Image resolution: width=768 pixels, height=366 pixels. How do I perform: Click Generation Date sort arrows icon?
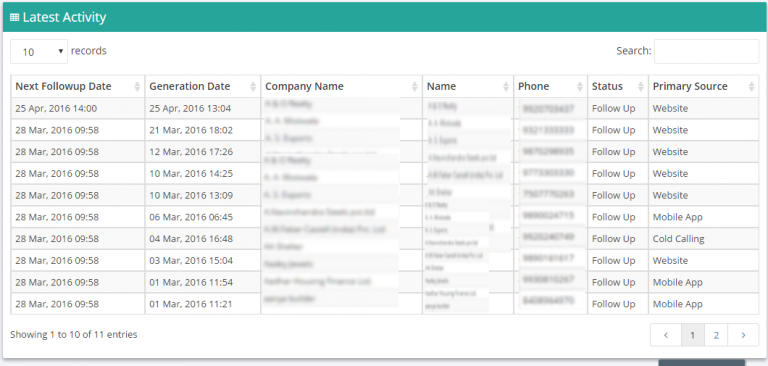(x=253, y=87)
